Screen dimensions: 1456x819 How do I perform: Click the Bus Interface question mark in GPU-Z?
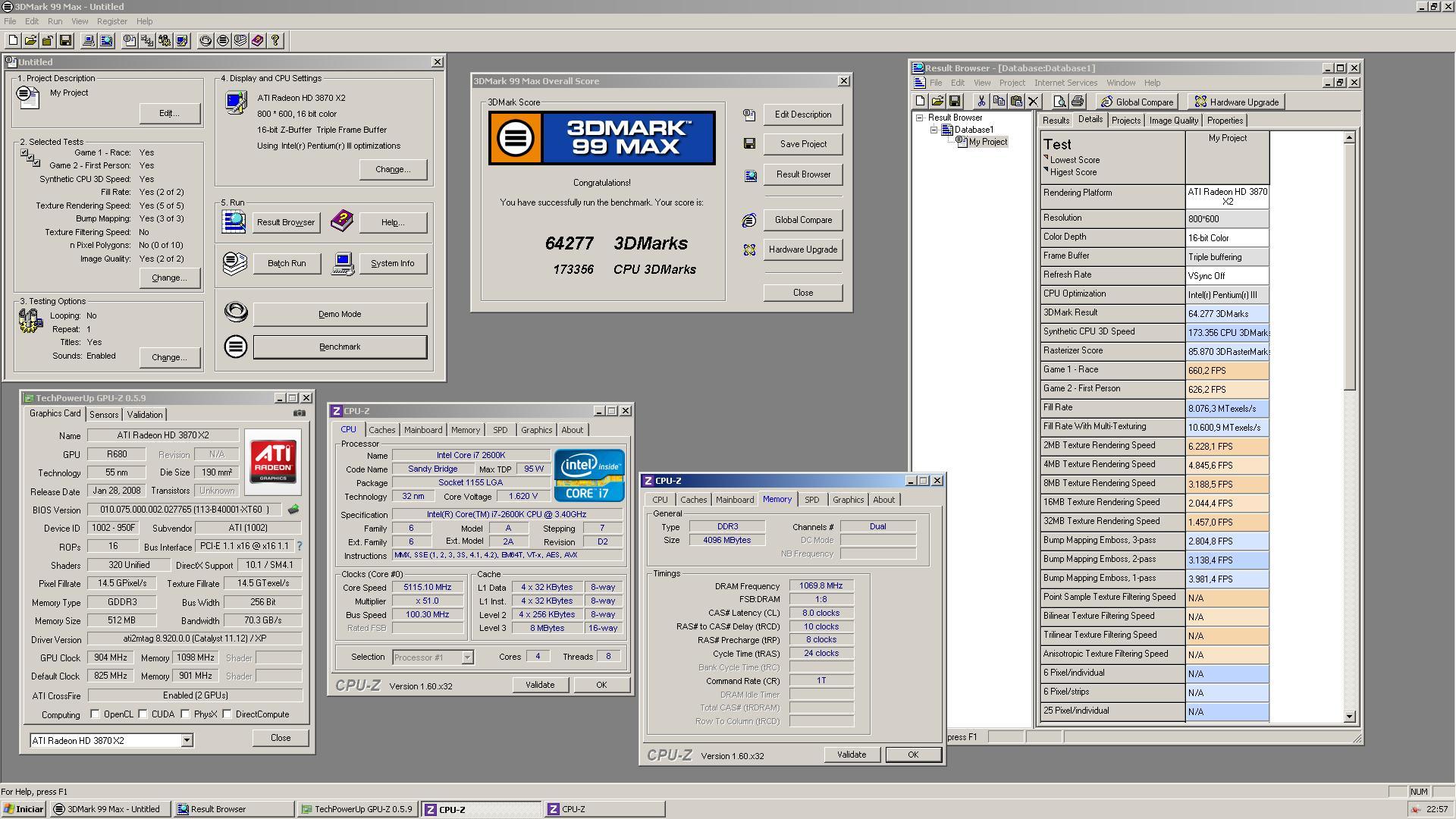(299, 546)
